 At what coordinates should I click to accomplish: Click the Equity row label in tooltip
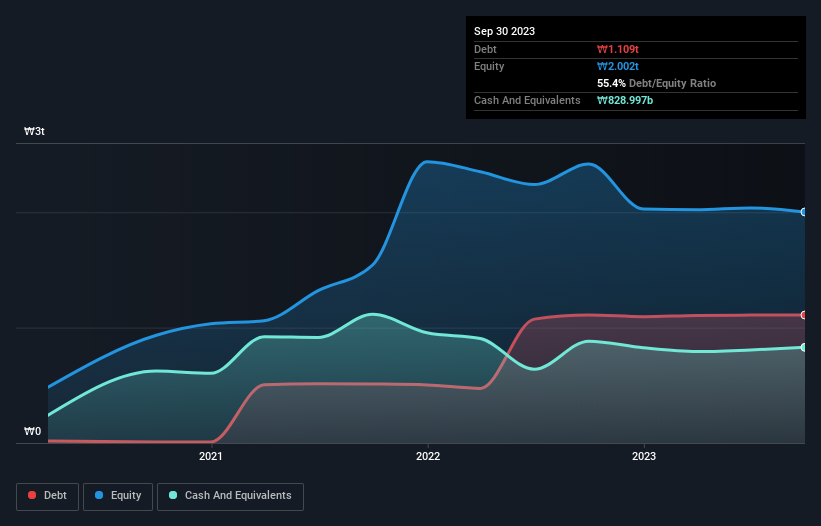489,66
